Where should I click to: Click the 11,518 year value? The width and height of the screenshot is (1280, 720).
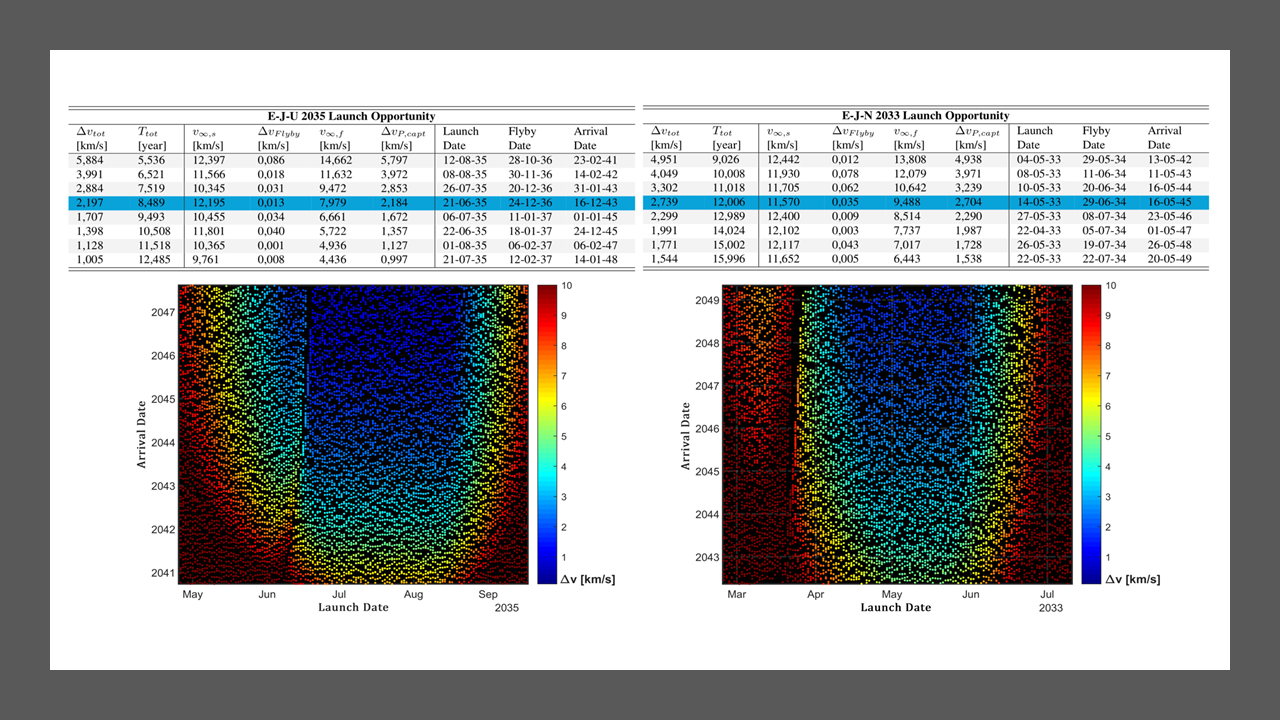[155, 246]
